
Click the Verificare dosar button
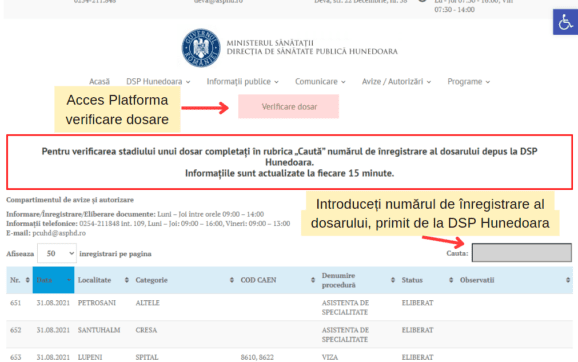pyautogui.click(x=289, y=107)
